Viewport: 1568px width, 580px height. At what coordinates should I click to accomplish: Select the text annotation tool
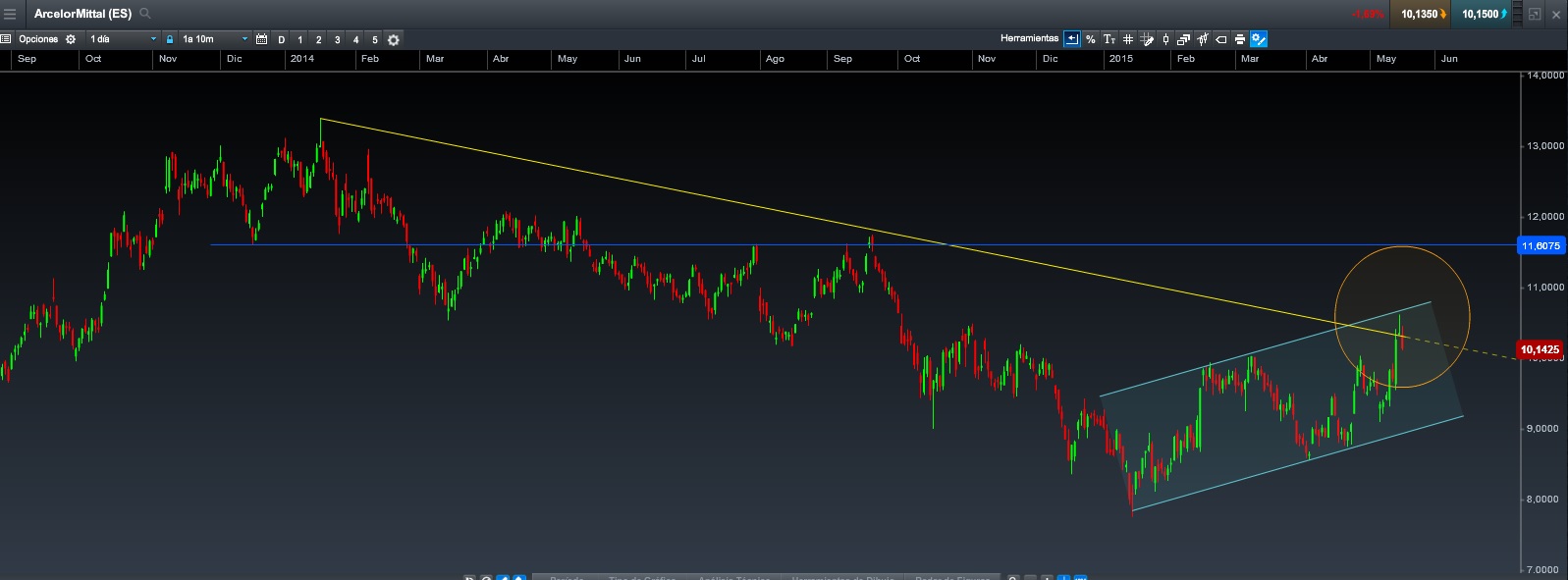pos(1109,39)
